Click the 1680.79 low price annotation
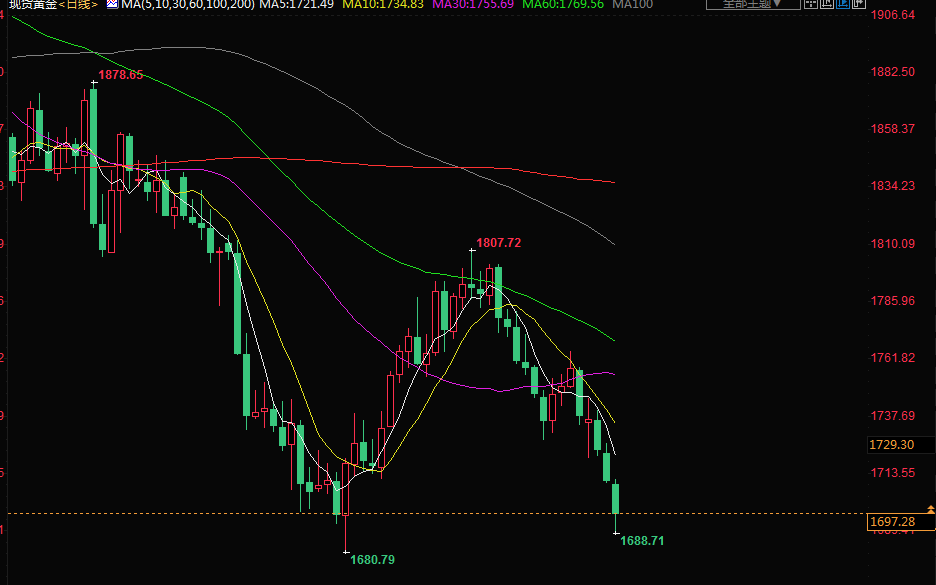Viewport: 936px width, 585px height. click(372, 560)
